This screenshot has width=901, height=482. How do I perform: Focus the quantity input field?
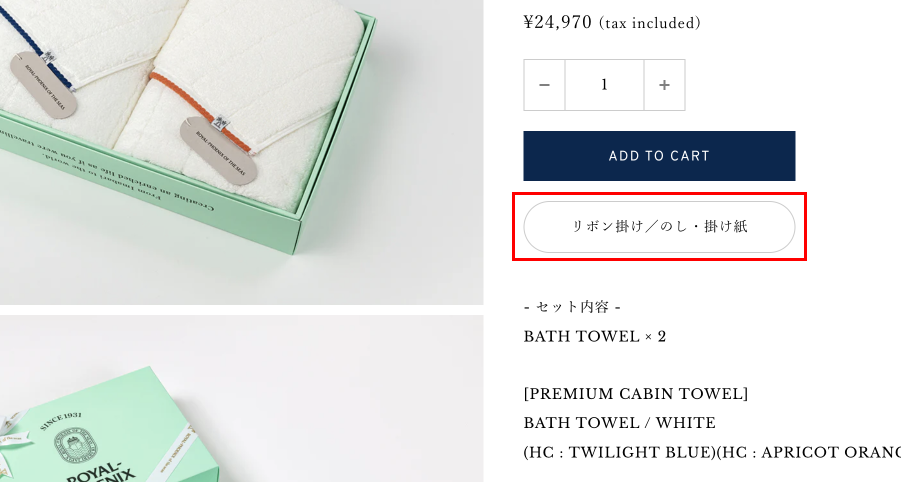pos(604,85)
